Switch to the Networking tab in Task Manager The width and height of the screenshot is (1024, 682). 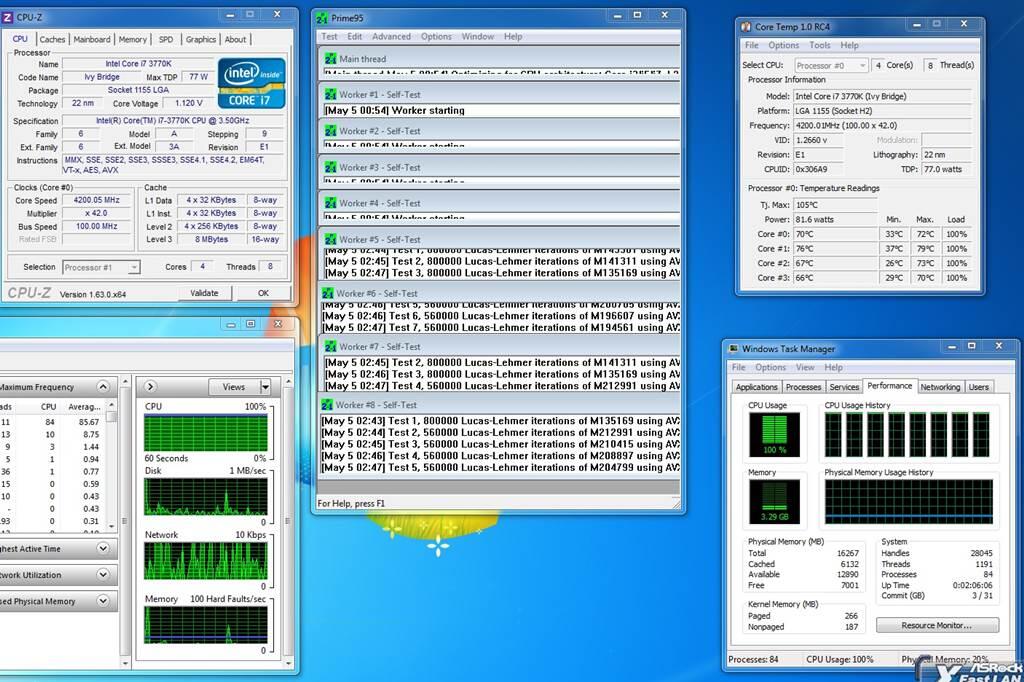click(940, 387)
